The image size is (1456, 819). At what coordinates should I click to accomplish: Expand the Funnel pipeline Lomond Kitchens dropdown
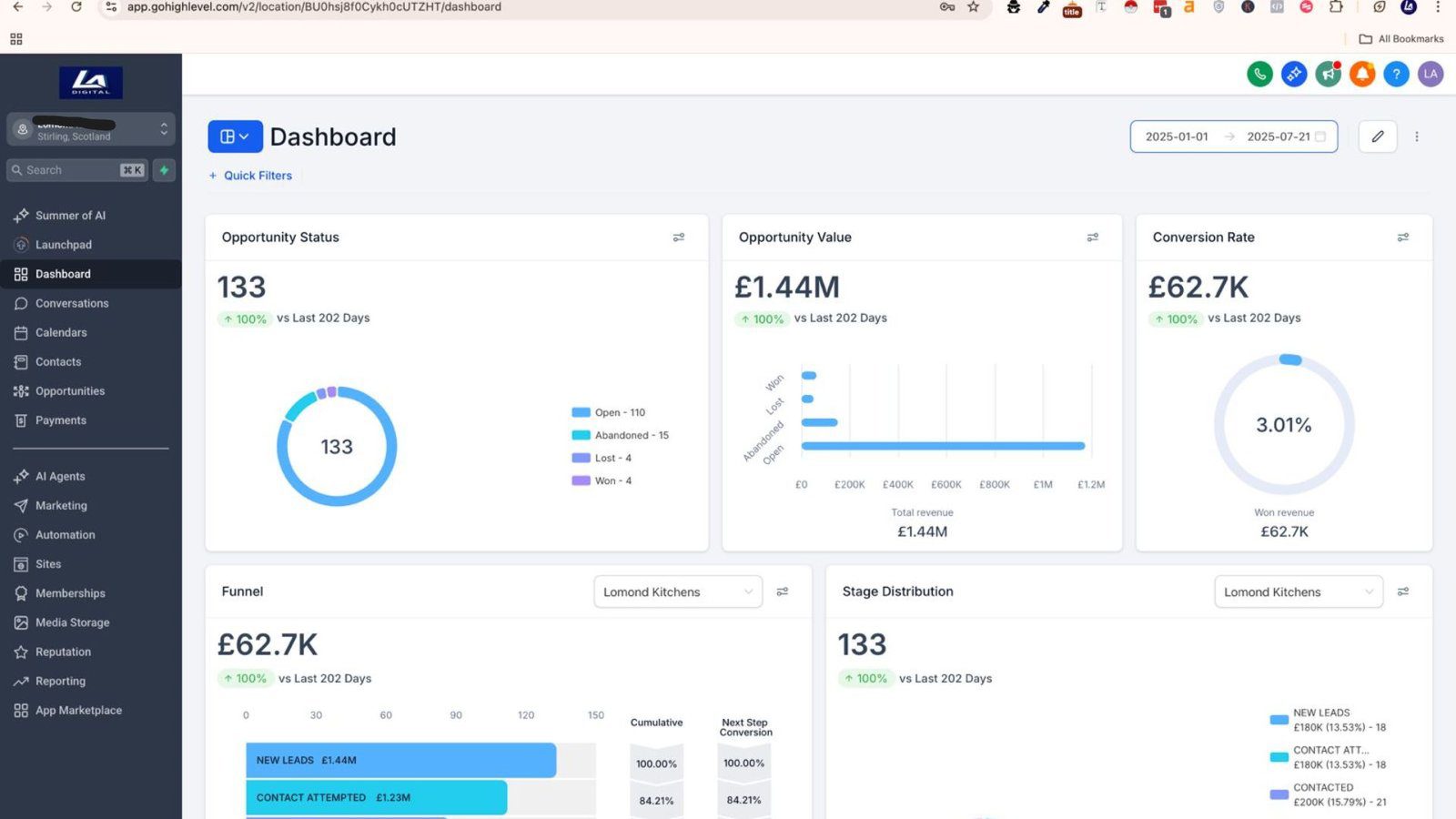[677, 591]
